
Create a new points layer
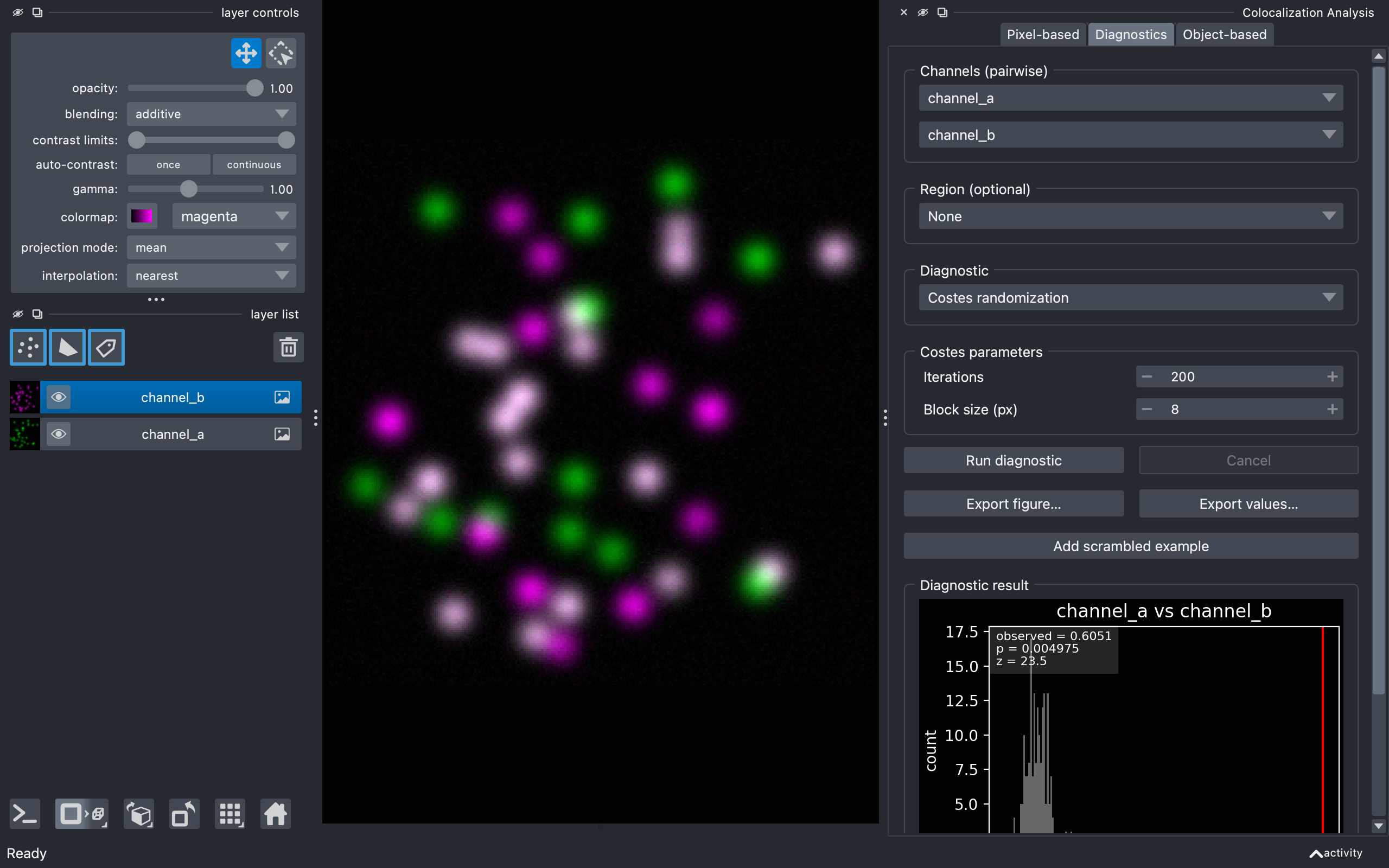pyautogui.click(x=28, y=347)
